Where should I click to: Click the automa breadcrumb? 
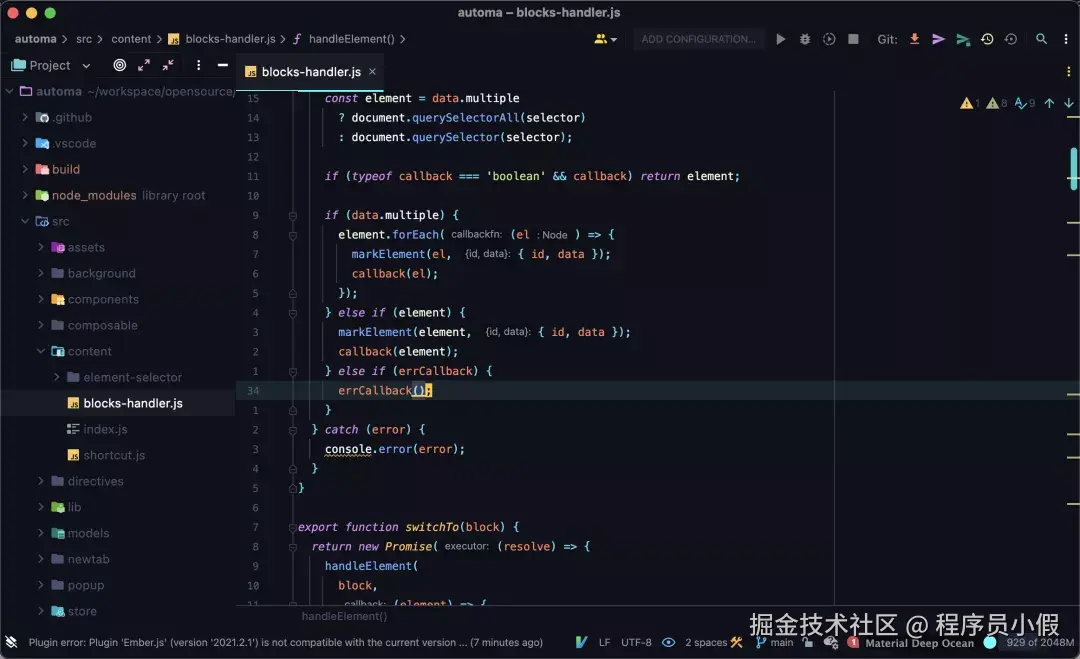36,39
